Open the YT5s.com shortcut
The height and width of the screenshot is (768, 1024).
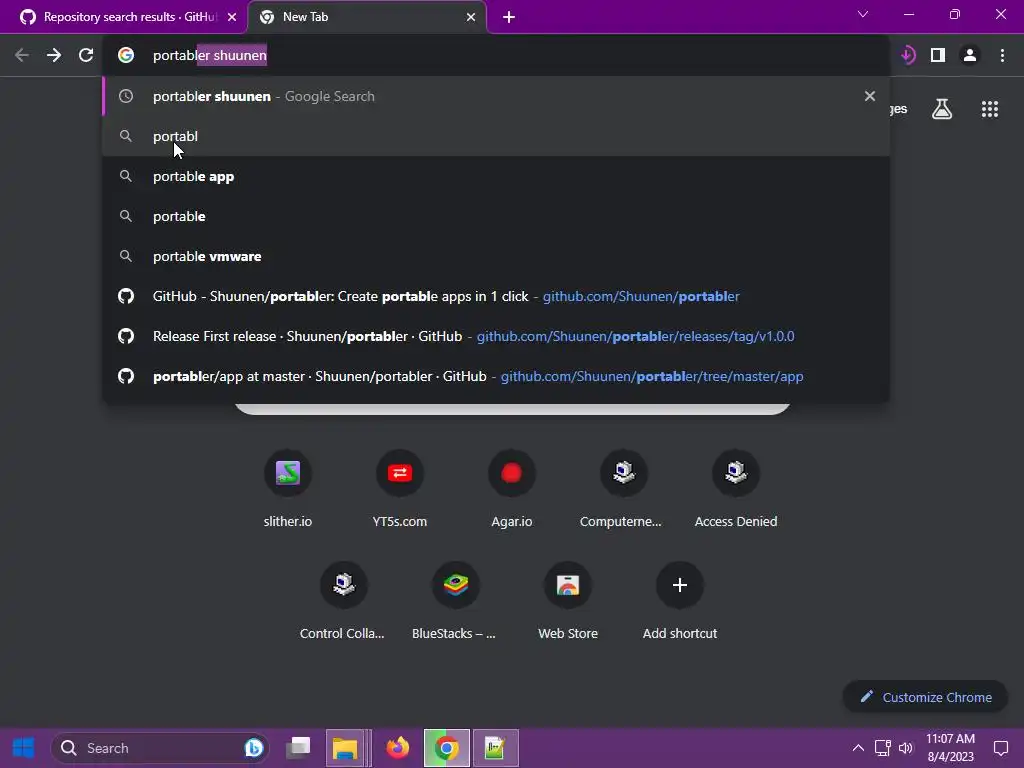point(400,488)
